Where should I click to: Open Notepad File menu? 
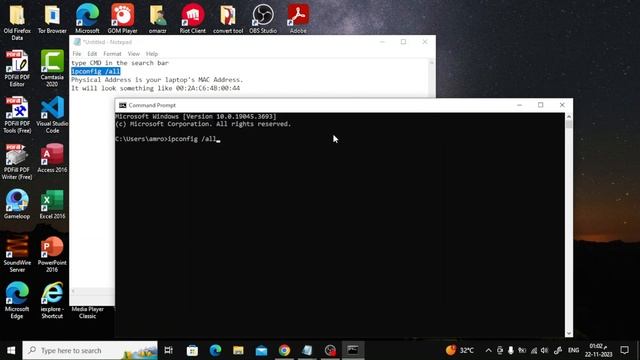[x=77, y=54]
